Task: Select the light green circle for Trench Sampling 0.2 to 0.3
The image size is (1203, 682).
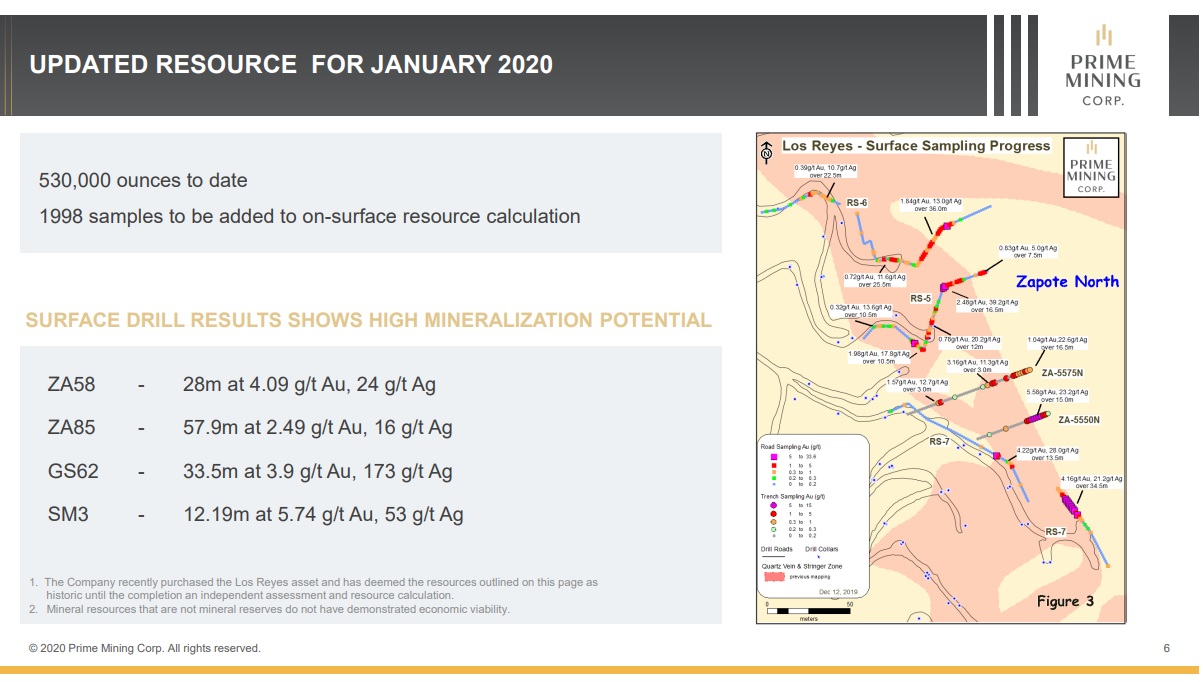Action: pos(775,529)
